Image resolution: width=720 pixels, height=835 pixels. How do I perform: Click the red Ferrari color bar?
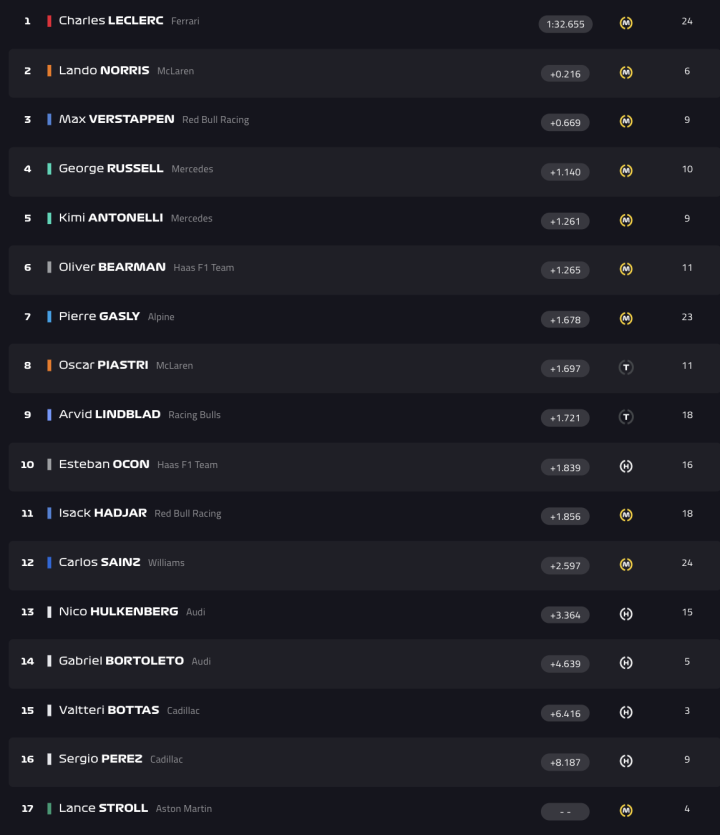(x=49, y=21)
